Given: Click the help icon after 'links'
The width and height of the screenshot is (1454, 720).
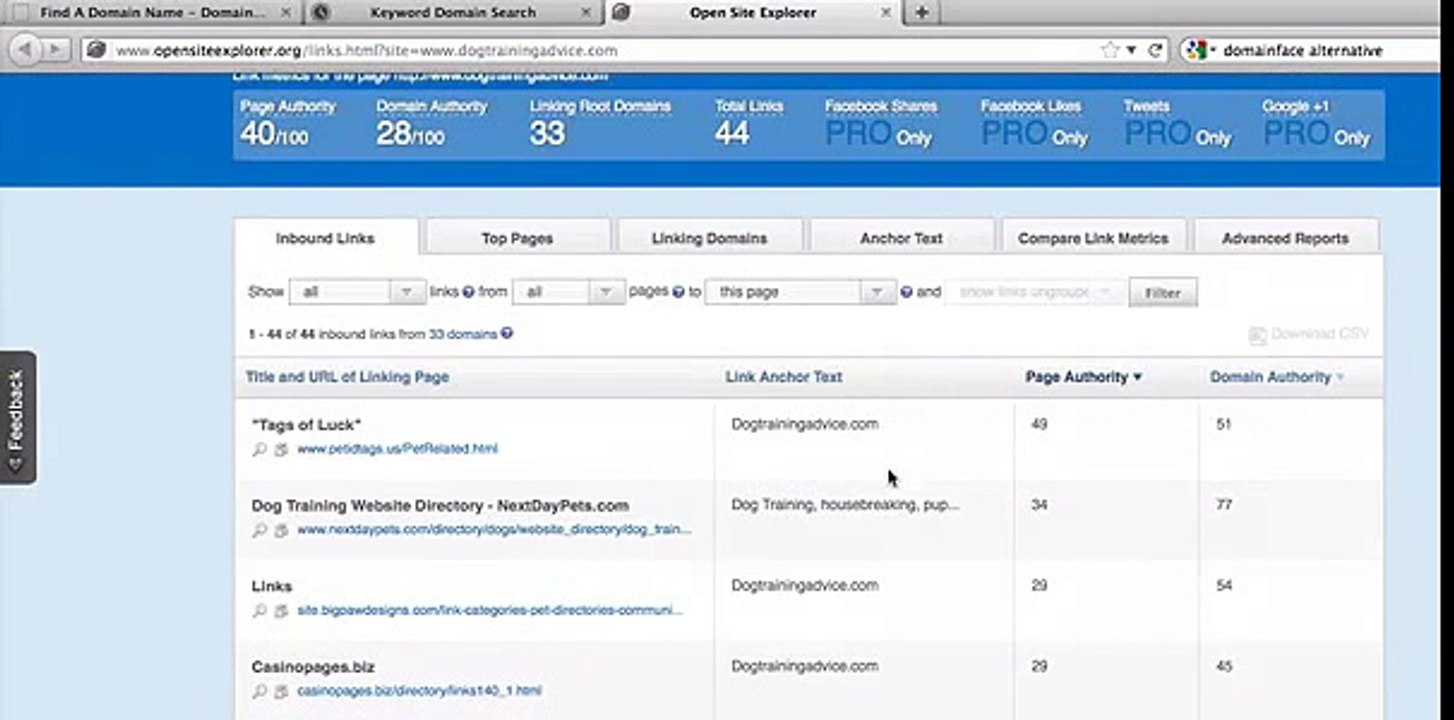Looking at the screenshot, I should [x=468, y=292].
